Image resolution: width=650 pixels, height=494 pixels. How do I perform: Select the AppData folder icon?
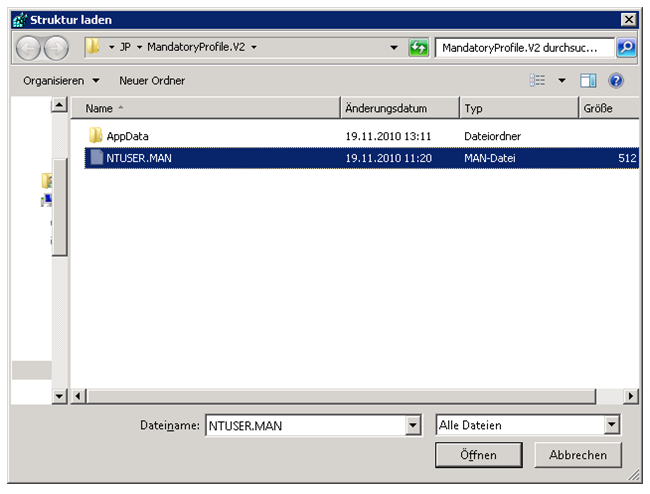click(95, 135)
